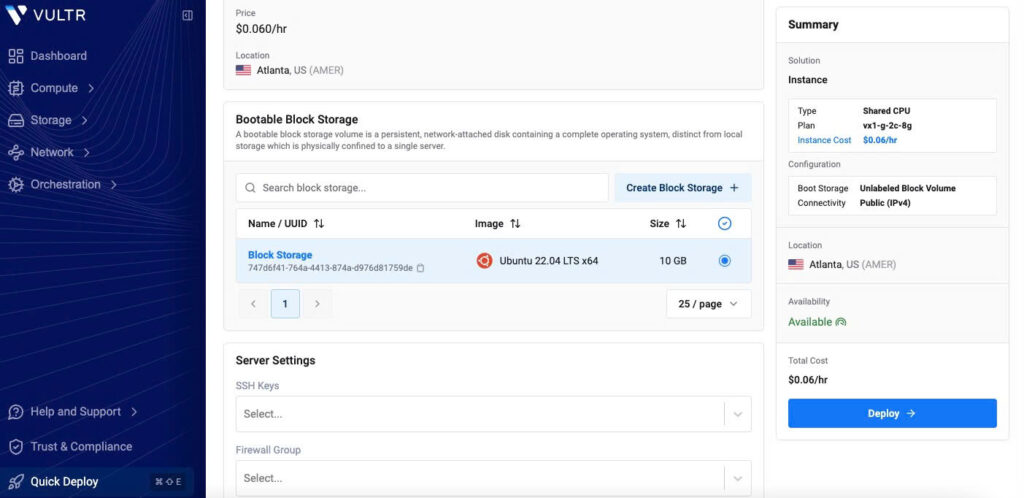The height and width of the screenshot is (498, 1024).
Task: Select page 1 in pagination
Action: point(285,303)
